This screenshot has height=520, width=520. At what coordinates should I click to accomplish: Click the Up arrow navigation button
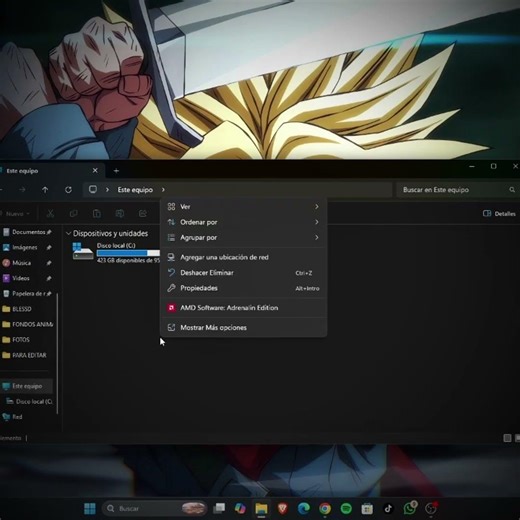tap(45, 190)
